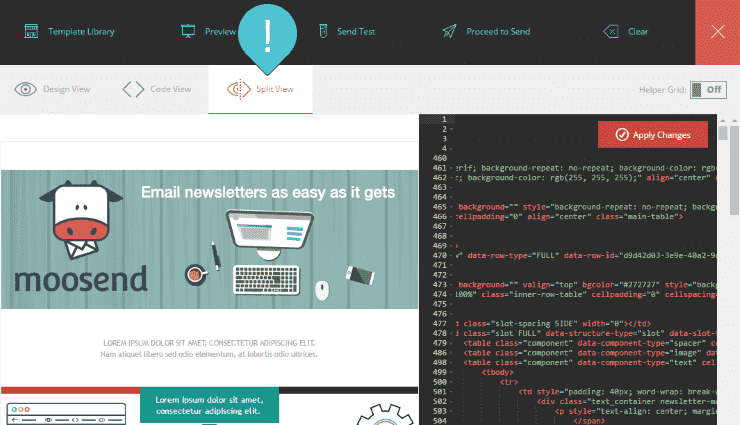Toggle the fold arrow on line 473
740x425 pixels.
(452, 285)
